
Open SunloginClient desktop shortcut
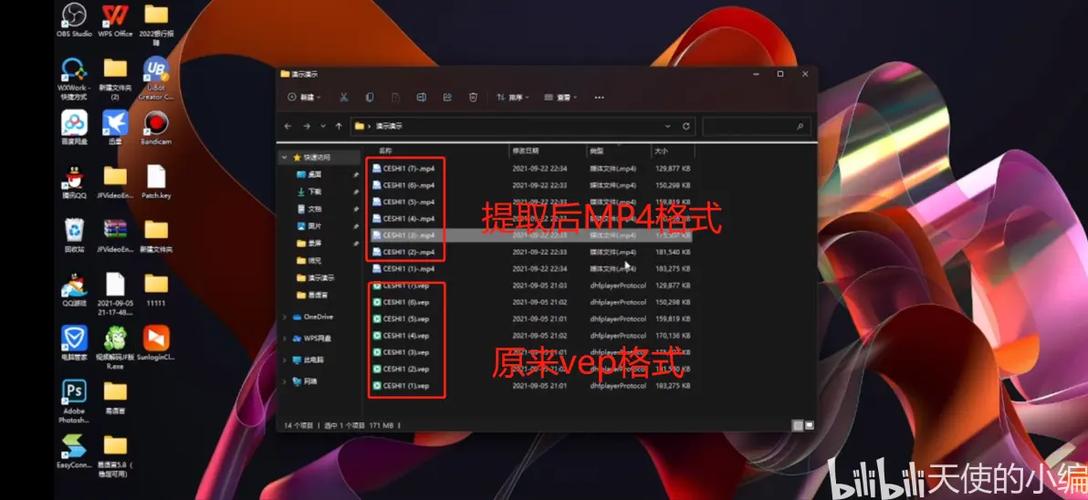(156, 343)
